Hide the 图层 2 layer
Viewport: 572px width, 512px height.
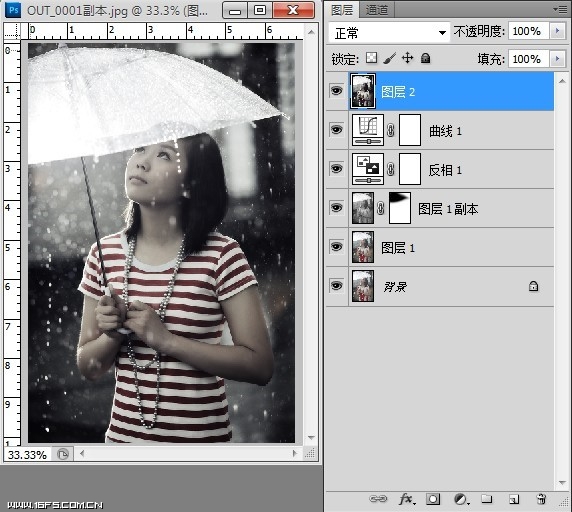336,90
